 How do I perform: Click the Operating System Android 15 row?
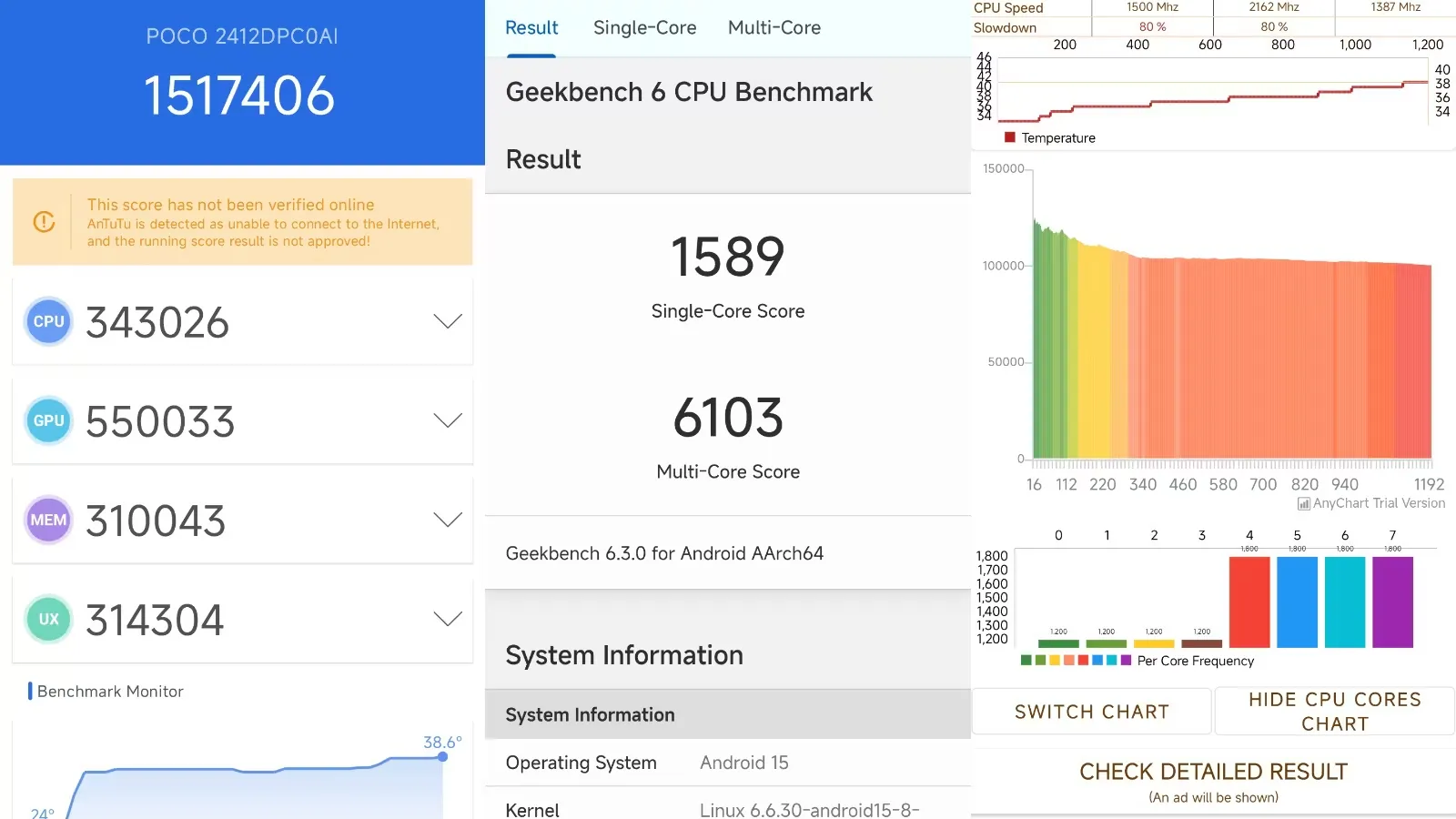pos(728,763)
